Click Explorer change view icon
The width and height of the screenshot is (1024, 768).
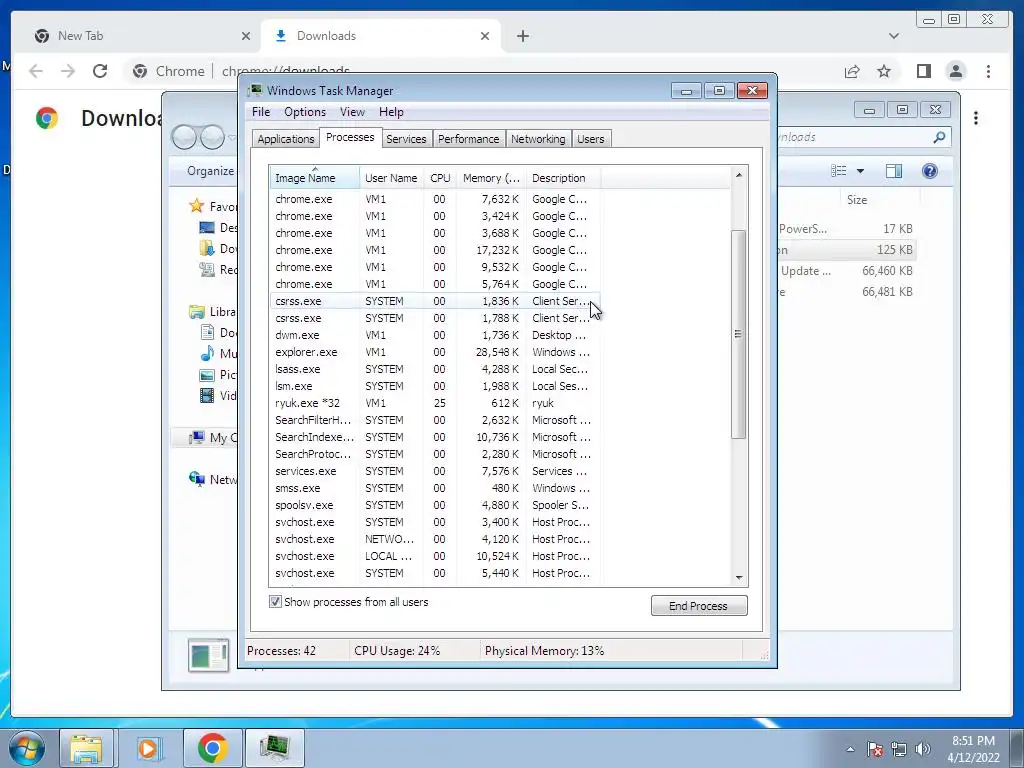tap(839, 171)
